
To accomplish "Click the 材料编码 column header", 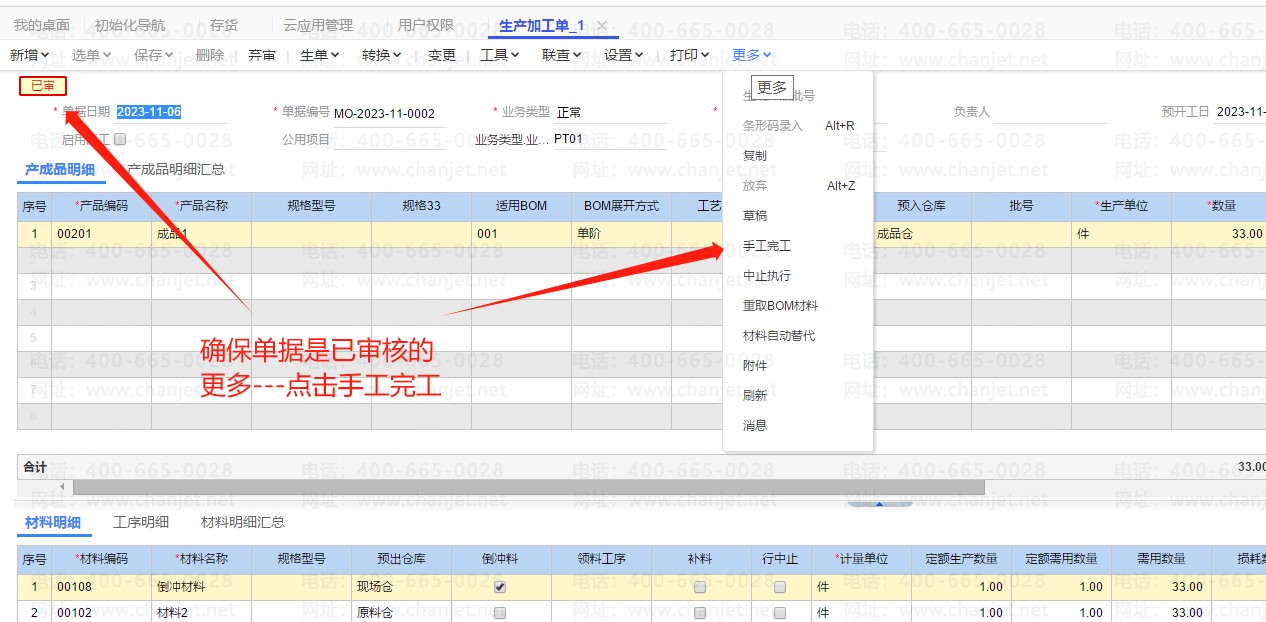I will pos(101,559).
